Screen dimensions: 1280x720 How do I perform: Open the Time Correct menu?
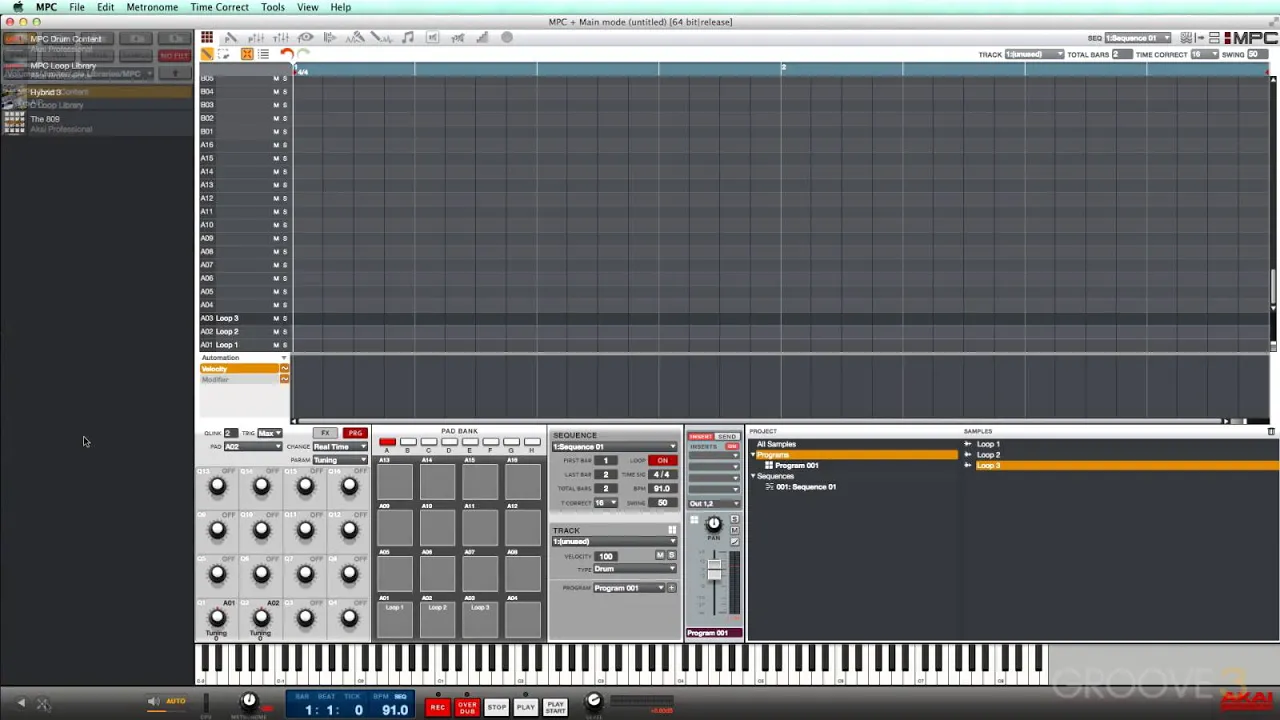(219, 7)
